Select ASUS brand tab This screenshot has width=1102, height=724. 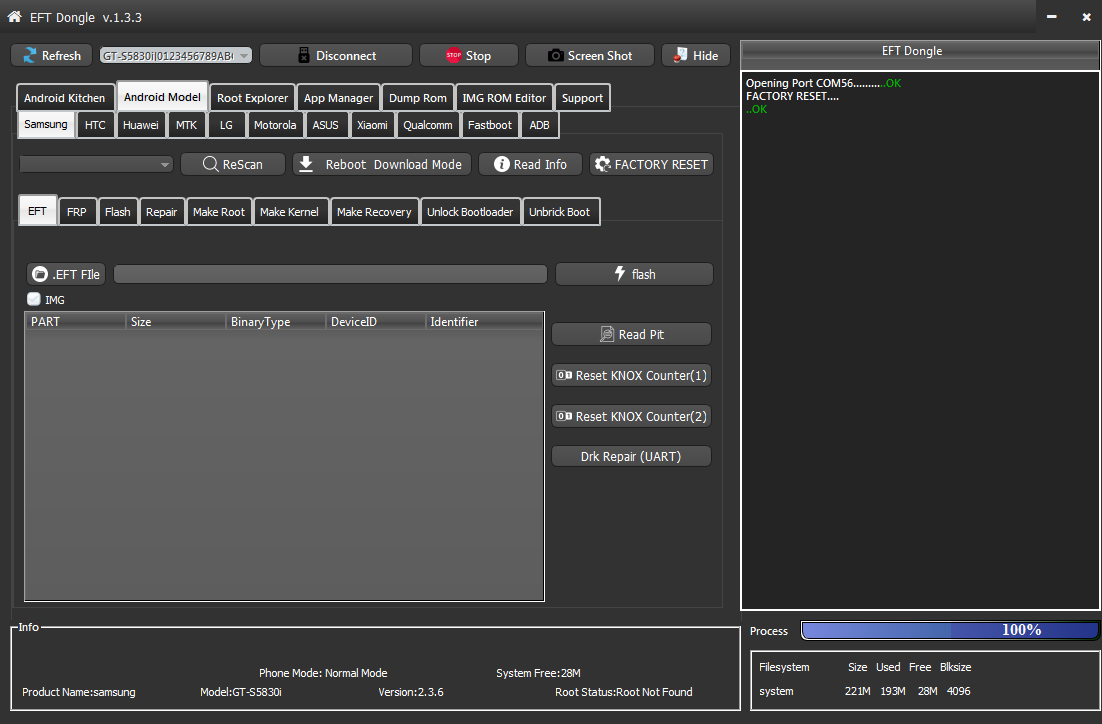[325, 125]
